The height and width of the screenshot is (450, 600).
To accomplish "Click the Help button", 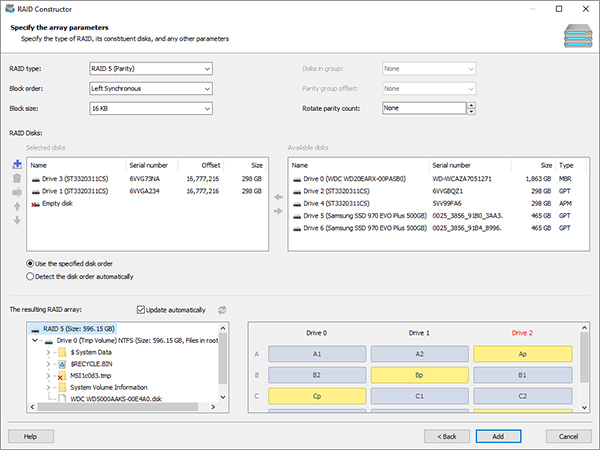I will coord(31,436).
